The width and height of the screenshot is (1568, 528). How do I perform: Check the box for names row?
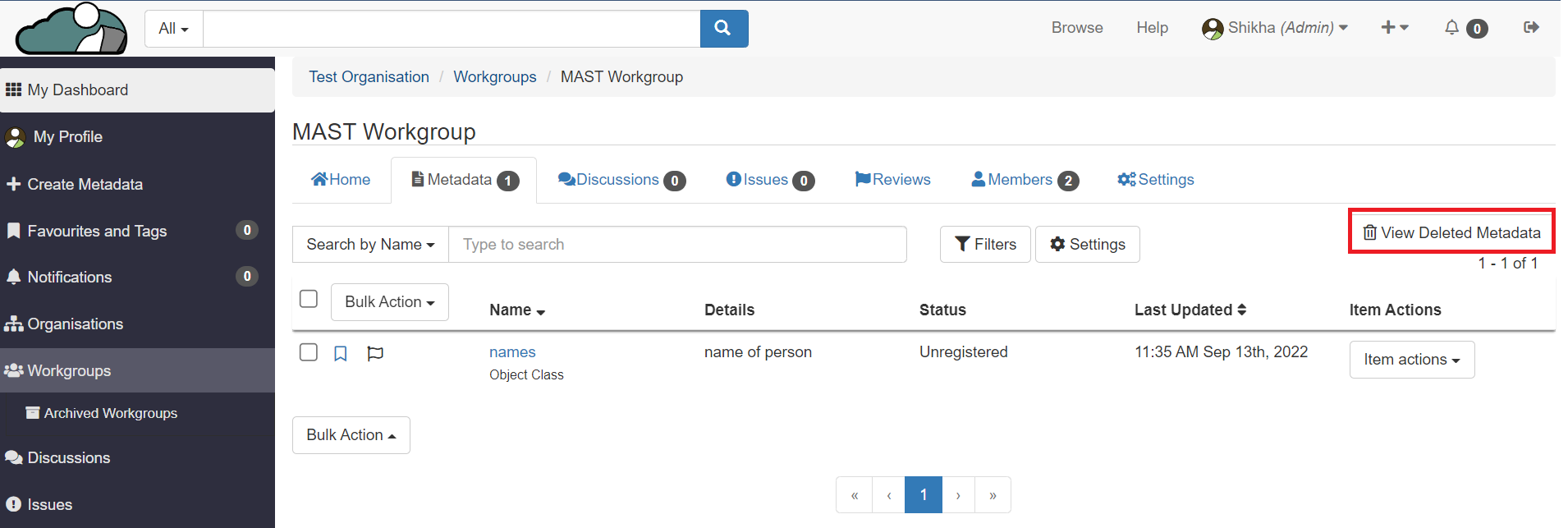(309, 352)
